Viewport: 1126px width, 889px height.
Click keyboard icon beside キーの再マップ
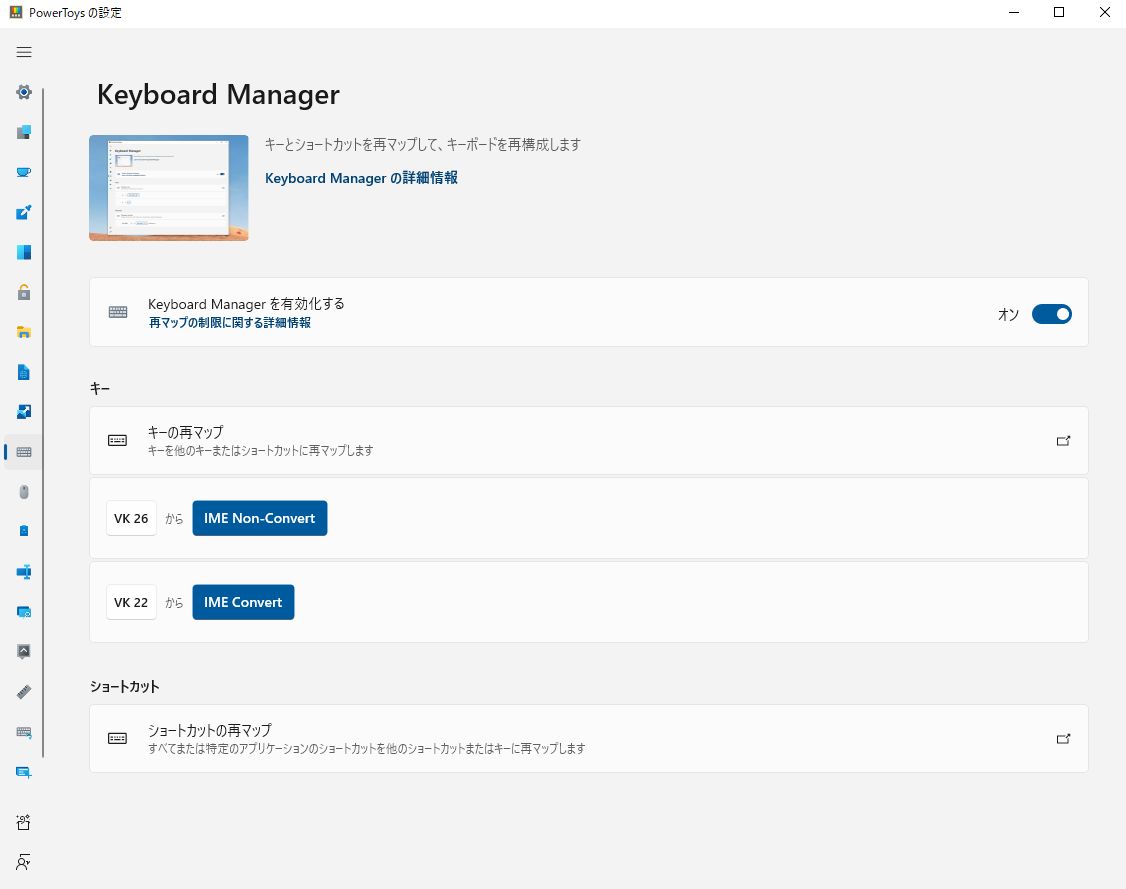coord(118,440)
